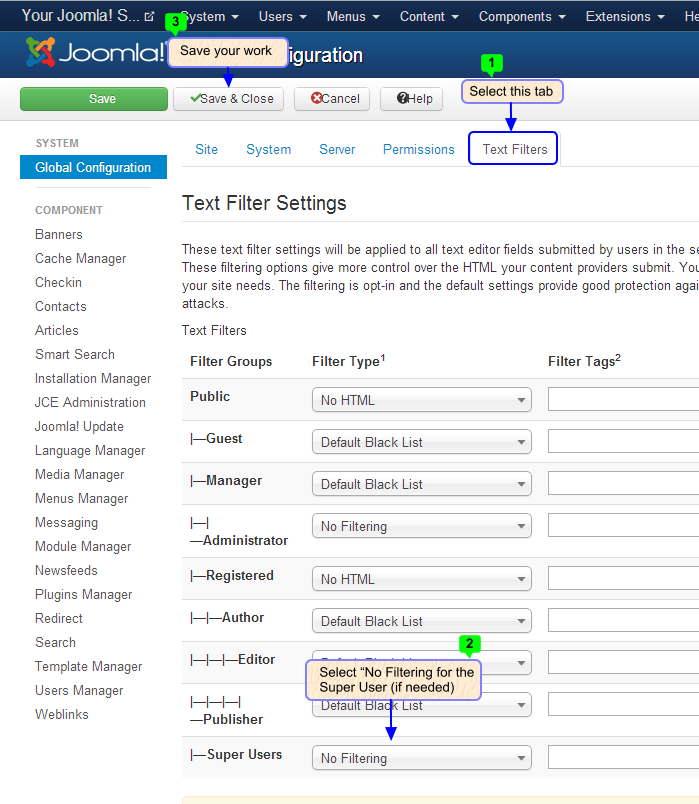The height and width of the screenshot is (804, 699).
Task: Open Messaging component settings
Action: [x=66, y=522]
